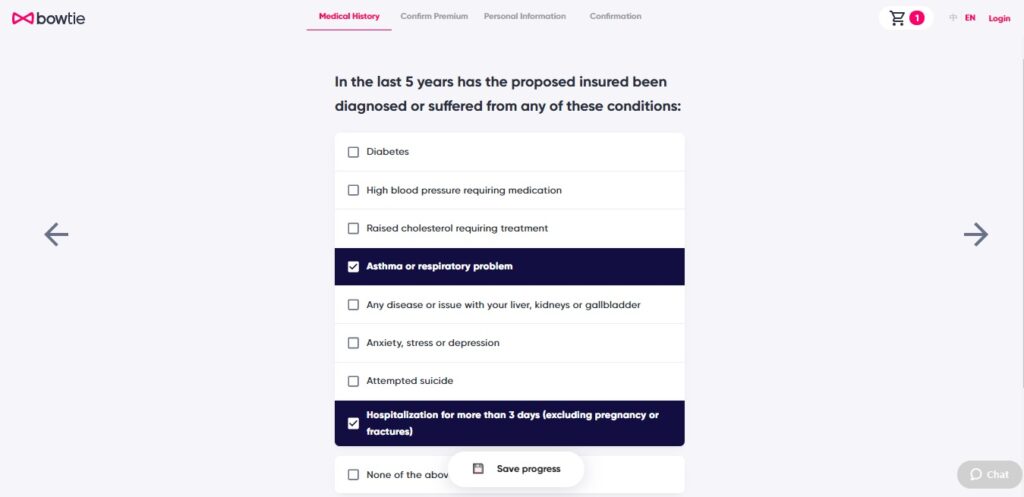Go back with the left arrow
Viewport: 1024px width, 497px height.
click(56, 234)
